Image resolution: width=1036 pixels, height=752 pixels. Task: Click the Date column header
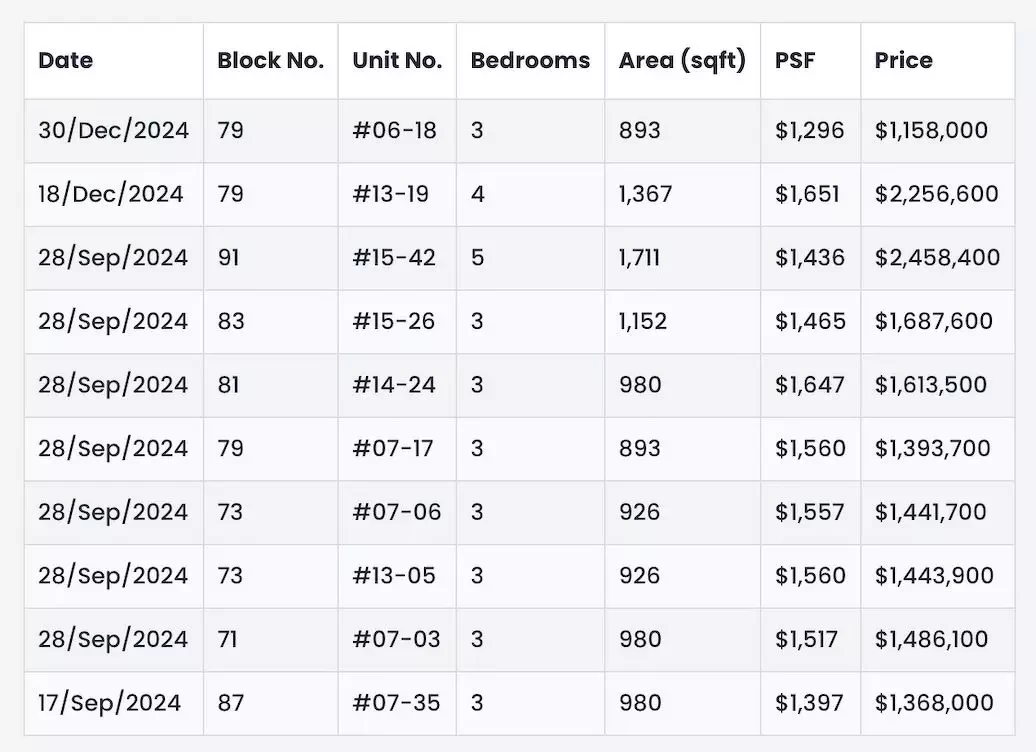coord(114,61)
